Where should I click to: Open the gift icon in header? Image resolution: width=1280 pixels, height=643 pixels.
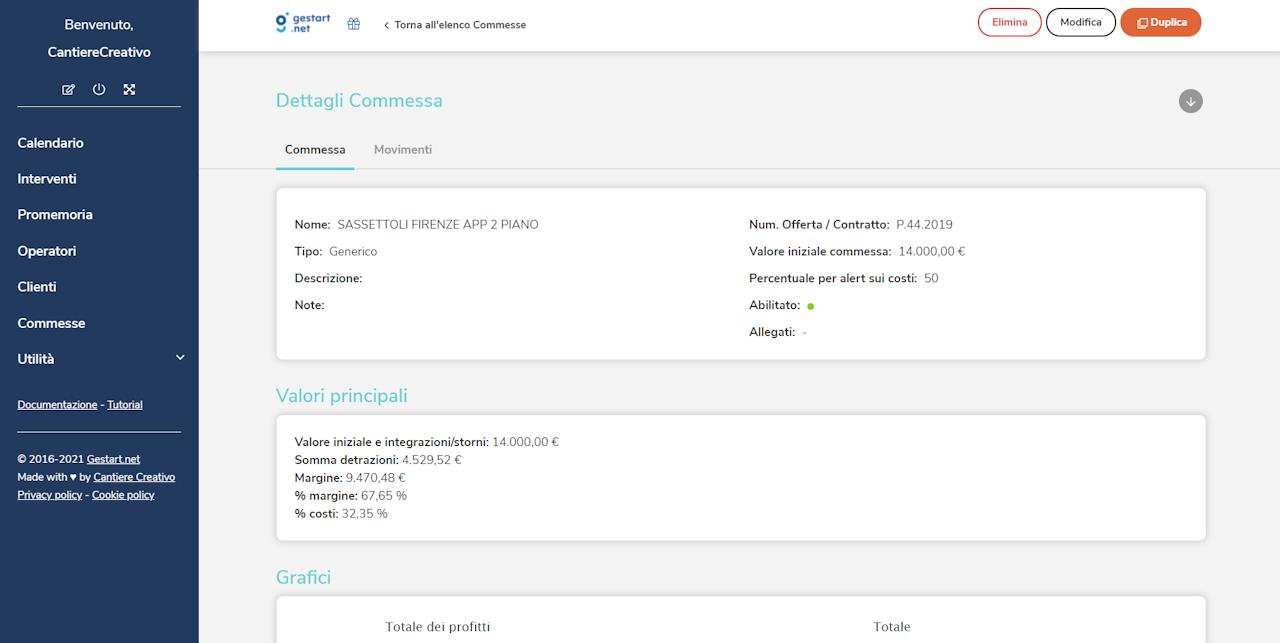[x=354, y=24]
